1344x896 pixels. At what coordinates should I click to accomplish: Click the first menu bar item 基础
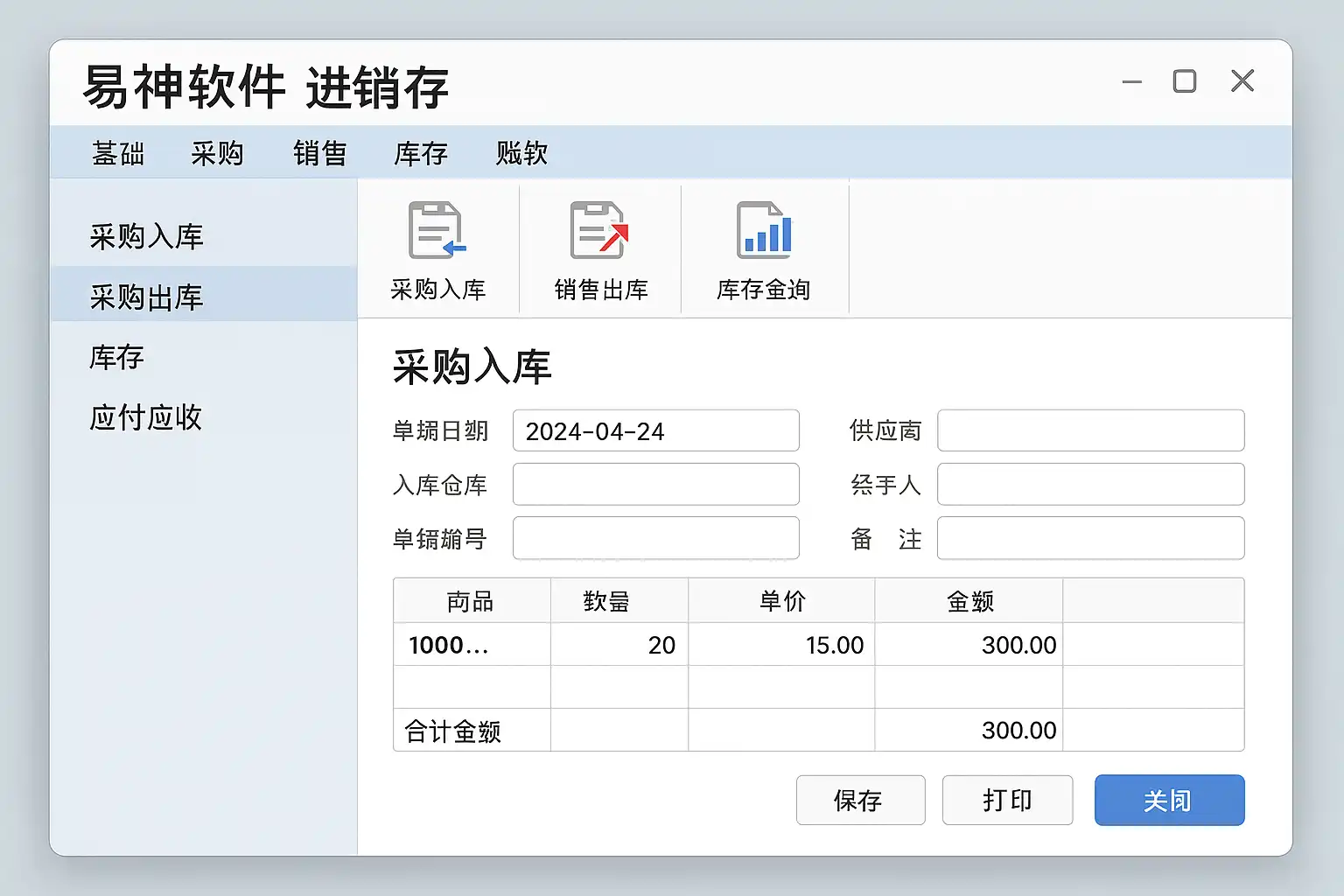pyautogui.click(x=118, y=154)
